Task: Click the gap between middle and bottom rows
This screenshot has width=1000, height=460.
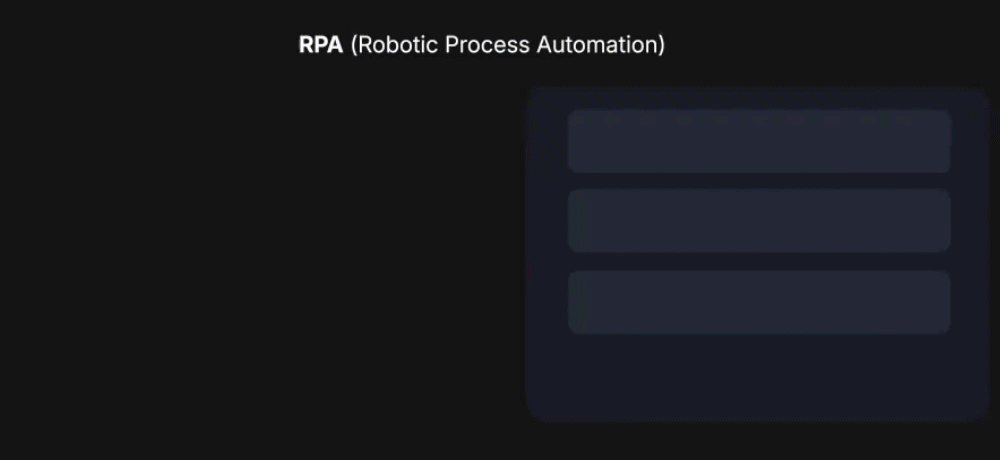Action: tap(758, 262)
